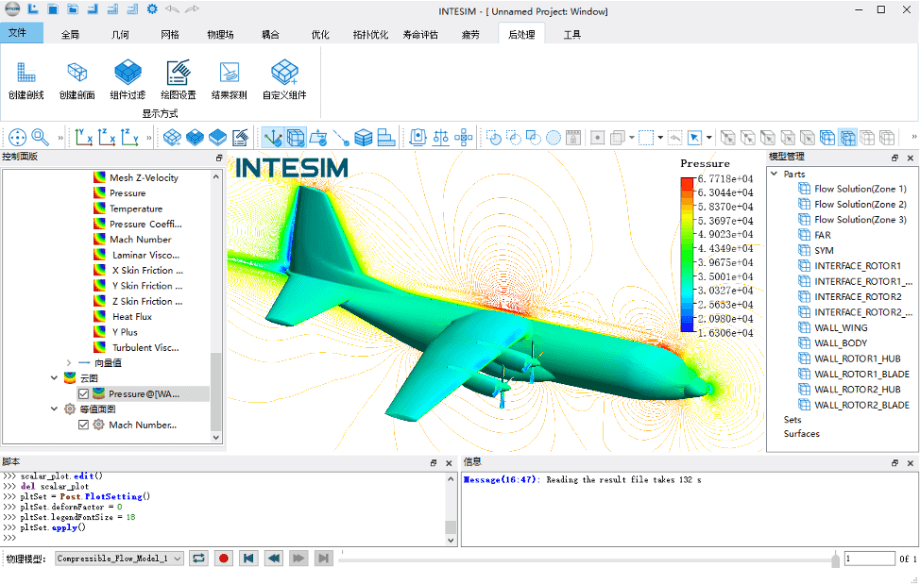
Task: Switch to the 网格 (mesh) ribbon tab
Action: coord(170,34)
